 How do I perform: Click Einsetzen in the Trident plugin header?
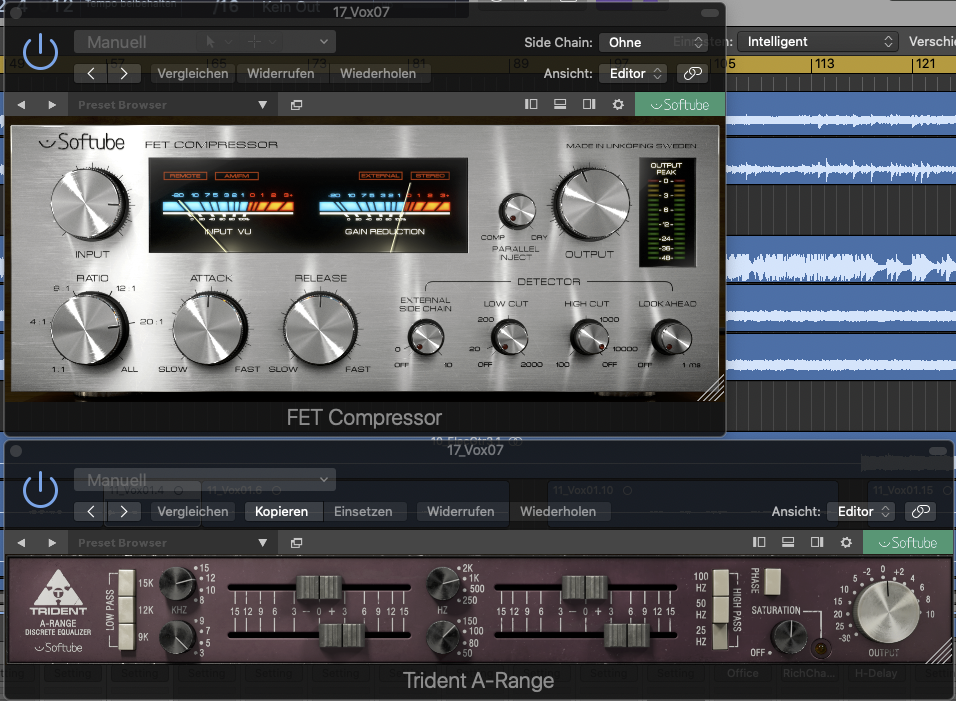click(362, 511)
